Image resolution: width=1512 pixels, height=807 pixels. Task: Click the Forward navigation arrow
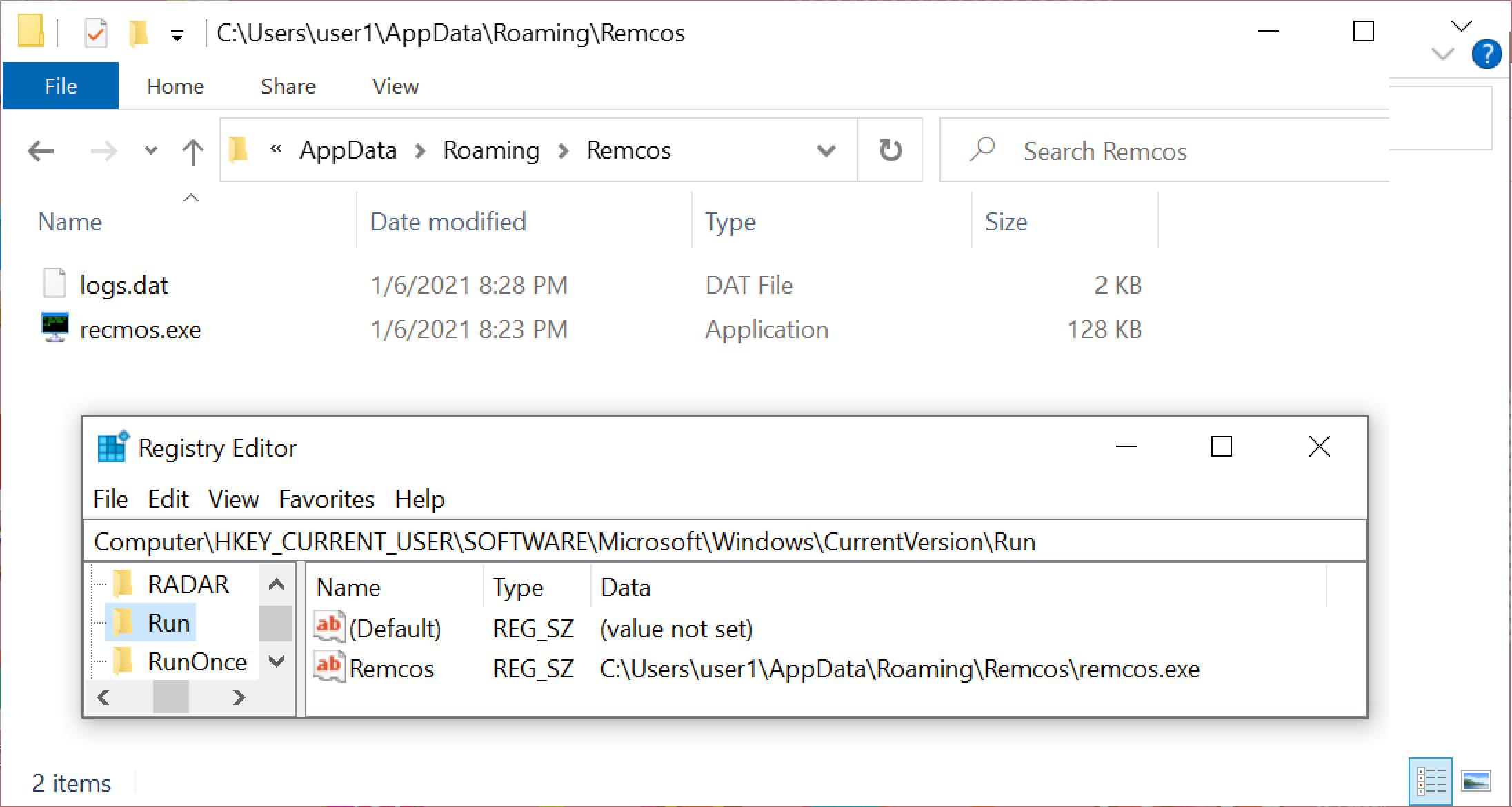click(x=103, y=150)
